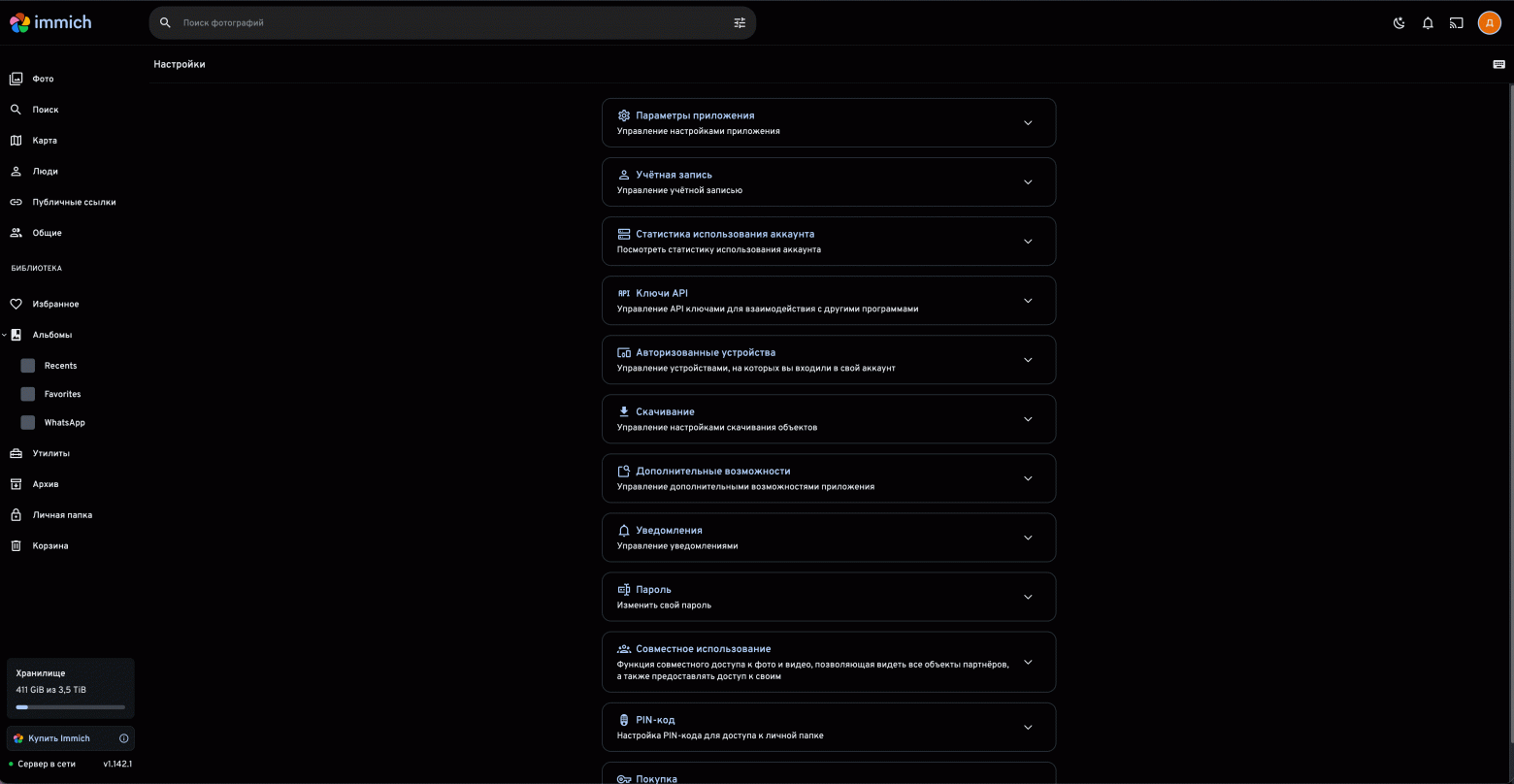Screen dimensions: 1514x784
Task: Open notifications bell in top bar
Action: [x=1428, y=23]
